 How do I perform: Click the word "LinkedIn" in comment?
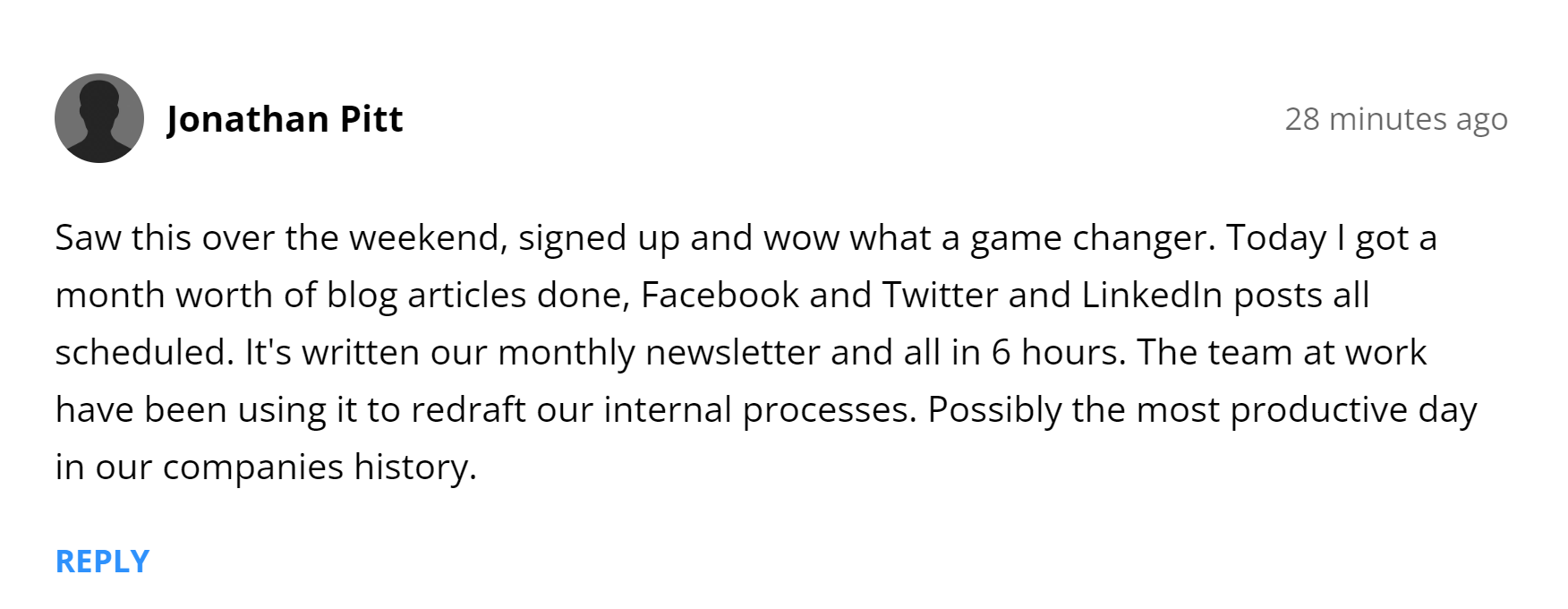point(1151,296)
